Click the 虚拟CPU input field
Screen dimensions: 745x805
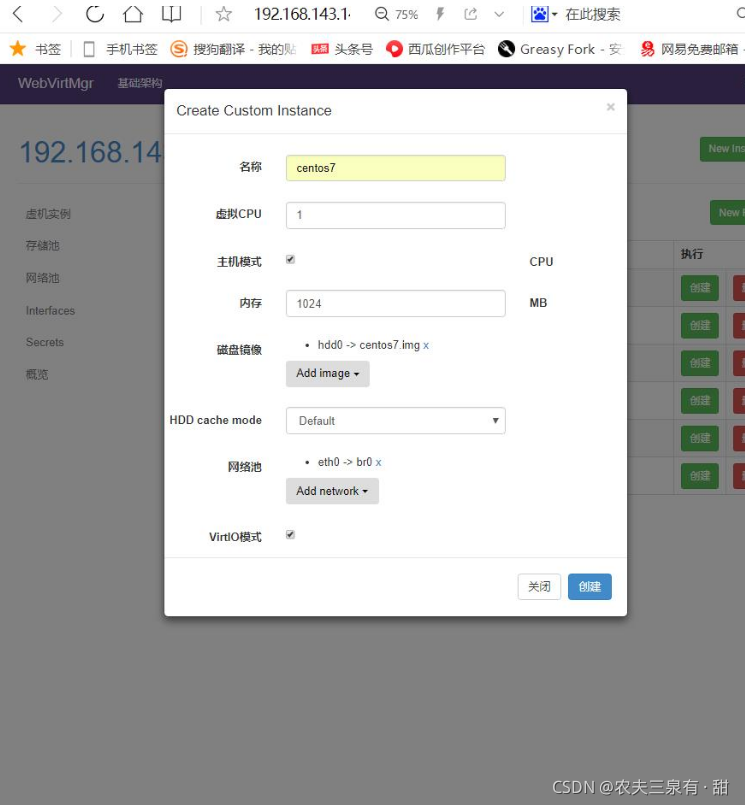pos(395,215)
